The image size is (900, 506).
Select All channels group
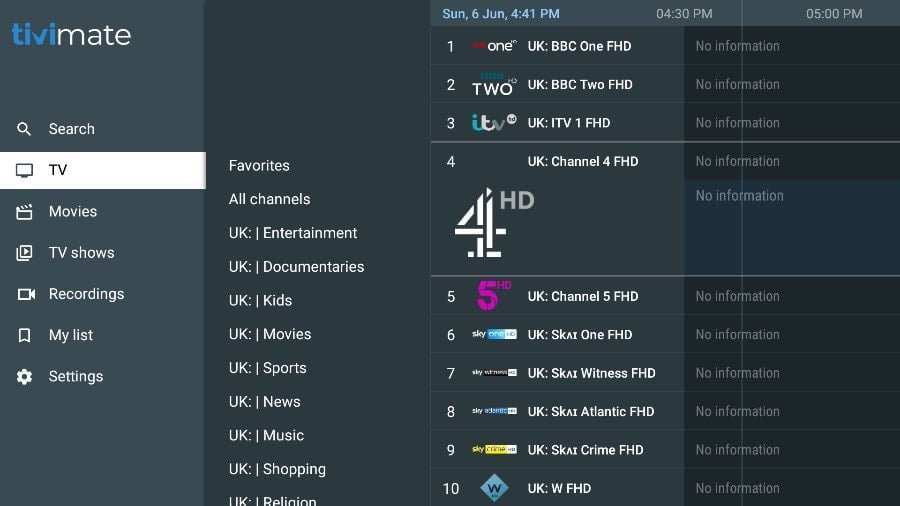pyautogui.click(x=269, y=199)
